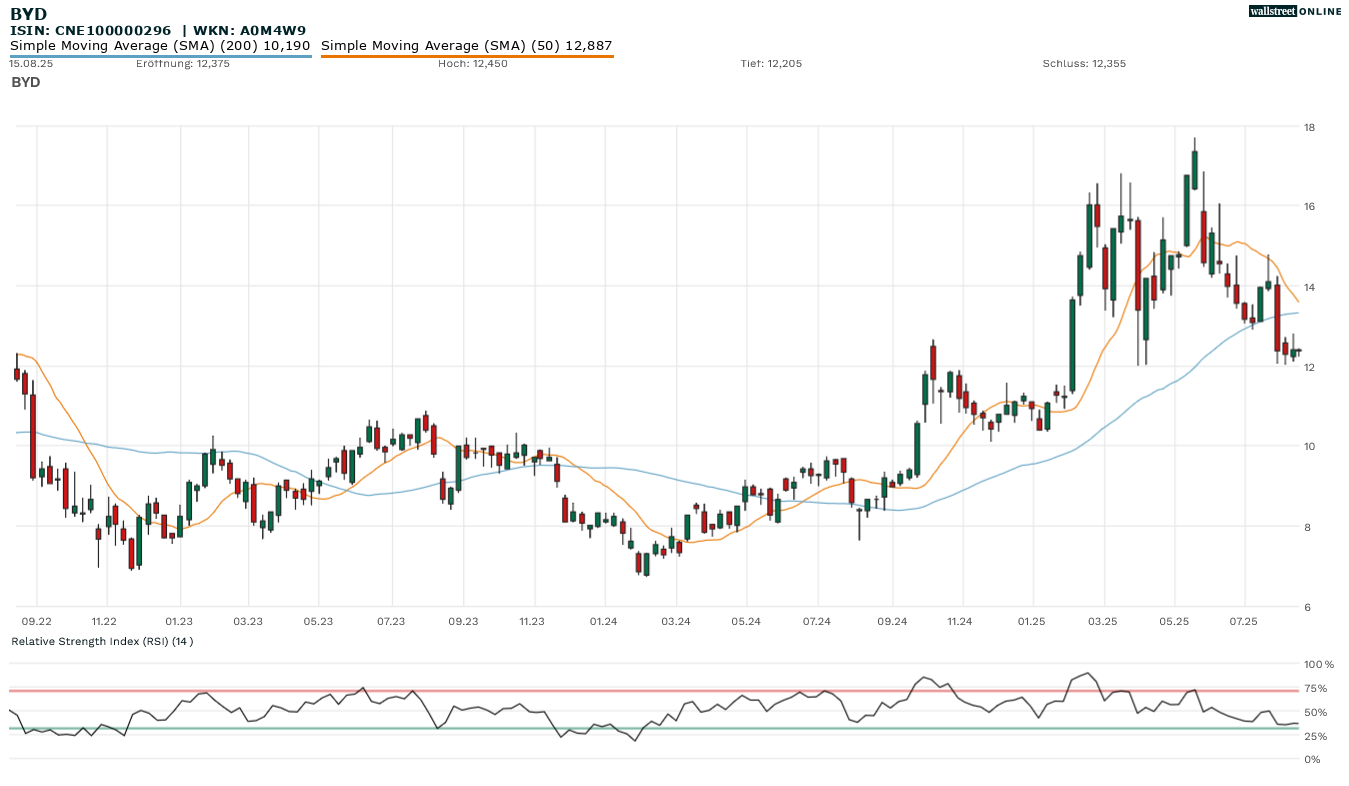Viewport: 1349px width, 786px height.
Task: Click the 07.23 date axis label
Action: [391, 622]
